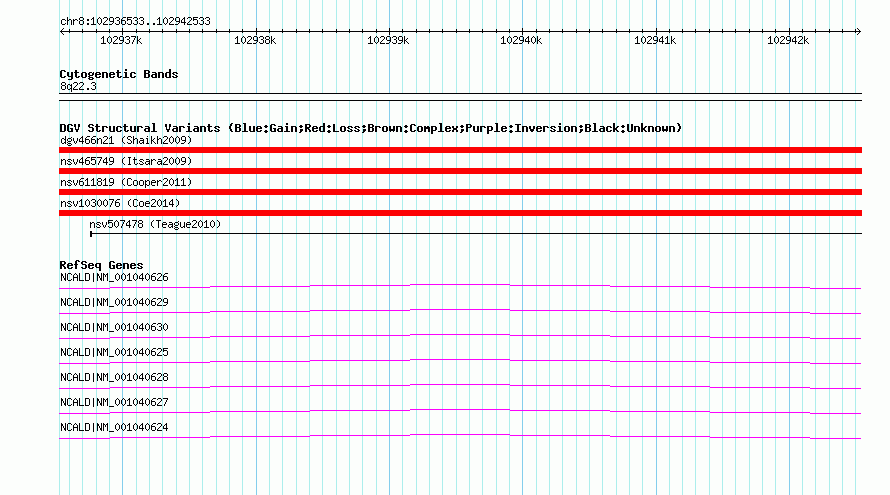
Task: Select the Cytogenetic Bands track heading
Action: pyautogui.click(x=119, y=74)
